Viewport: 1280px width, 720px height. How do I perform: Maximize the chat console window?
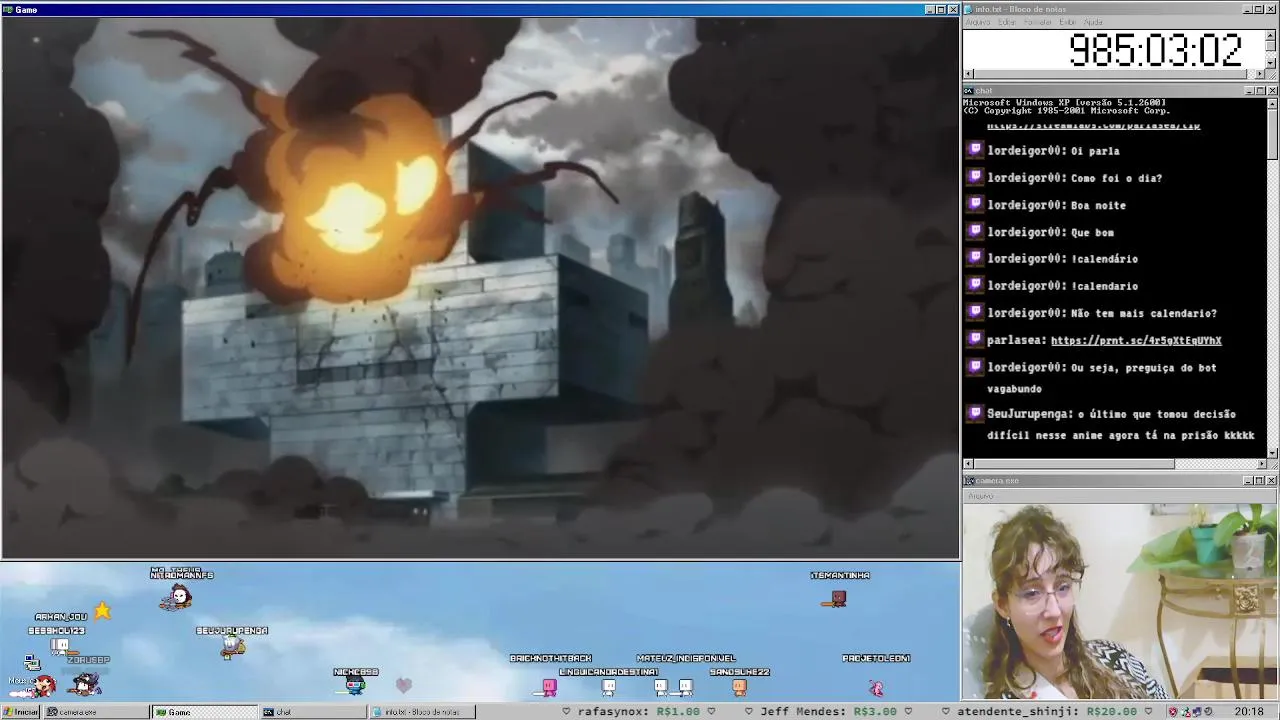tap(1259, 91)
